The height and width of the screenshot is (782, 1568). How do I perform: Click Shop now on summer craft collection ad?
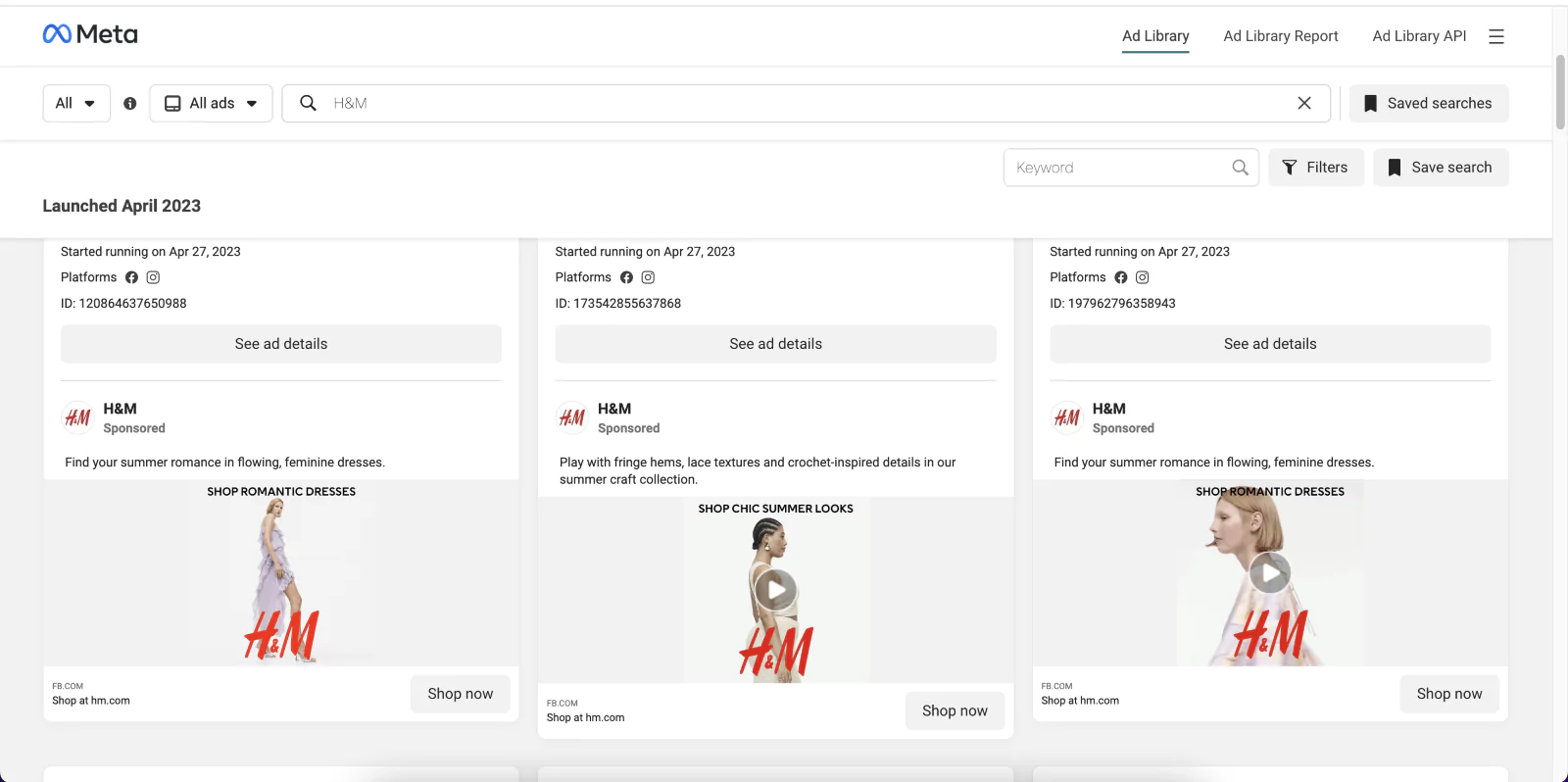coord(955,710)
